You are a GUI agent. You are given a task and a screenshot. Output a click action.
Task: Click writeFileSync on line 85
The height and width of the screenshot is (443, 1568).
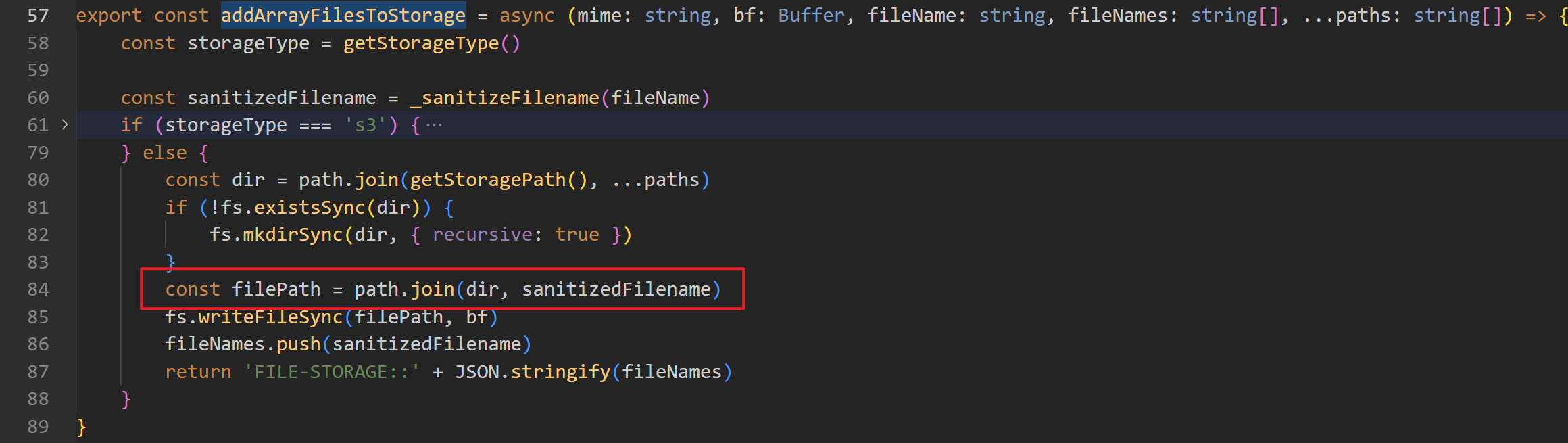pos(270,317)
